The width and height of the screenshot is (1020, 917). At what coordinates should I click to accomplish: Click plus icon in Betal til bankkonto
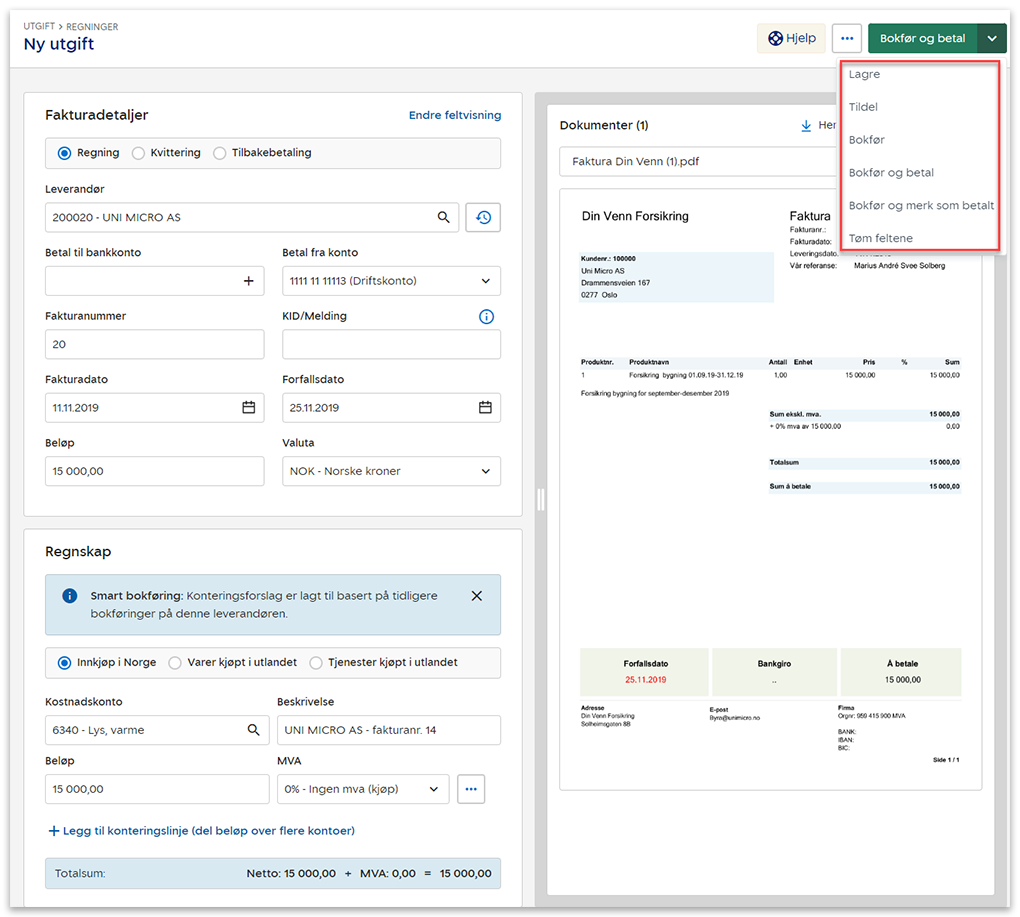(x=249, y=281)
